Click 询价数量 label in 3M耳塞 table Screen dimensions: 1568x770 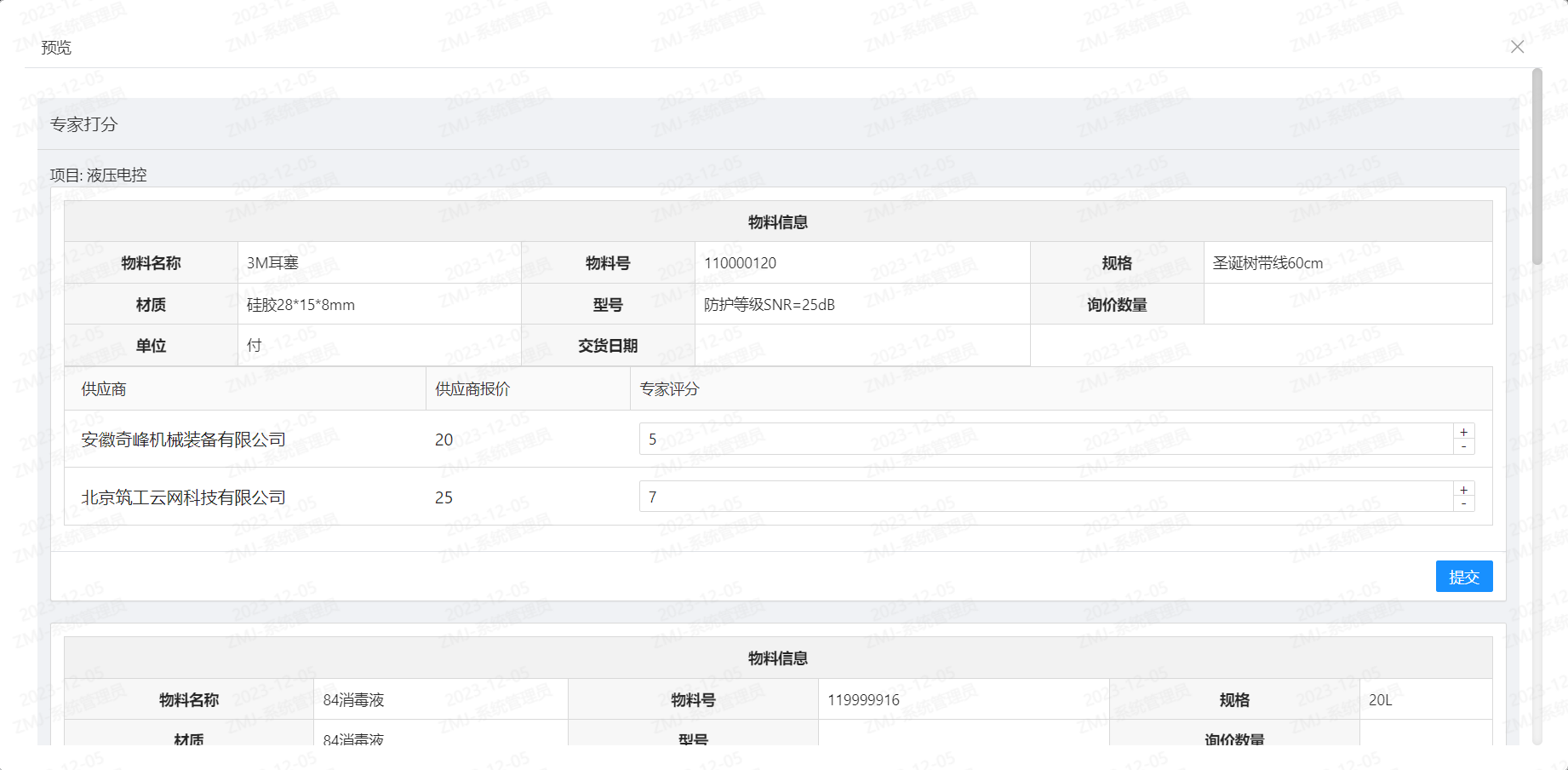[1117, 305]
